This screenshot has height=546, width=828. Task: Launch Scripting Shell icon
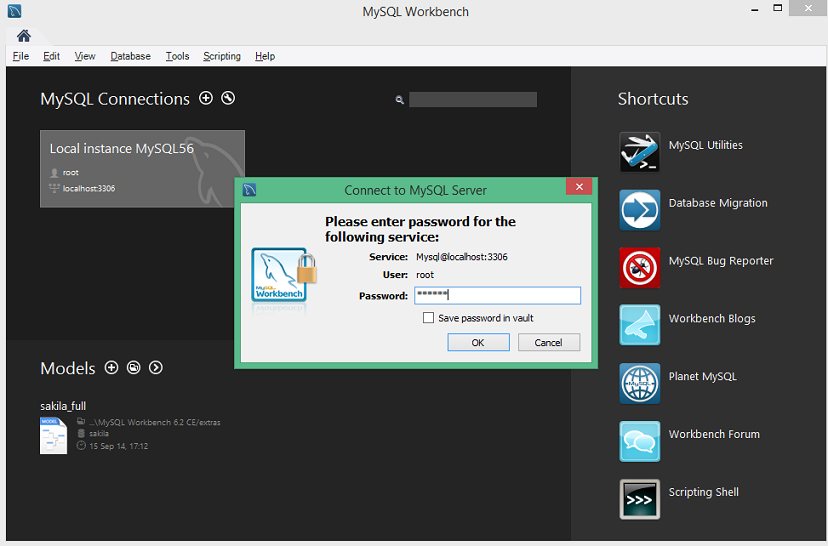pos(639,499)
